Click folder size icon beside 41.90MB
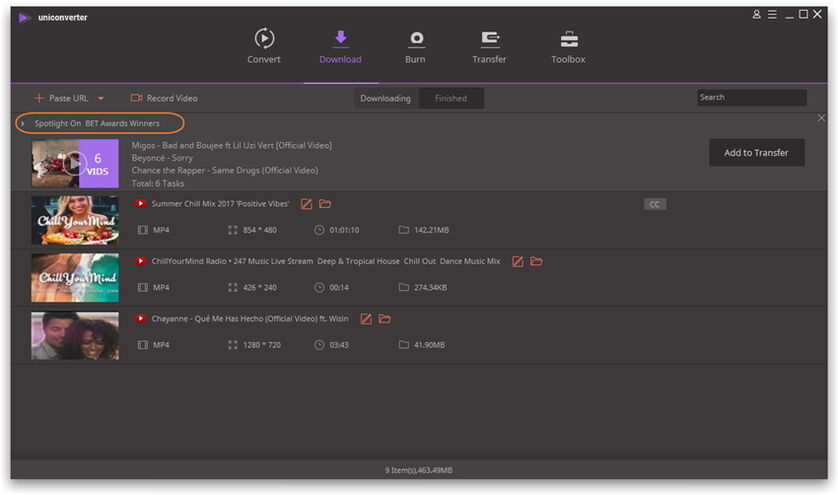 click(x=404, y=345)
